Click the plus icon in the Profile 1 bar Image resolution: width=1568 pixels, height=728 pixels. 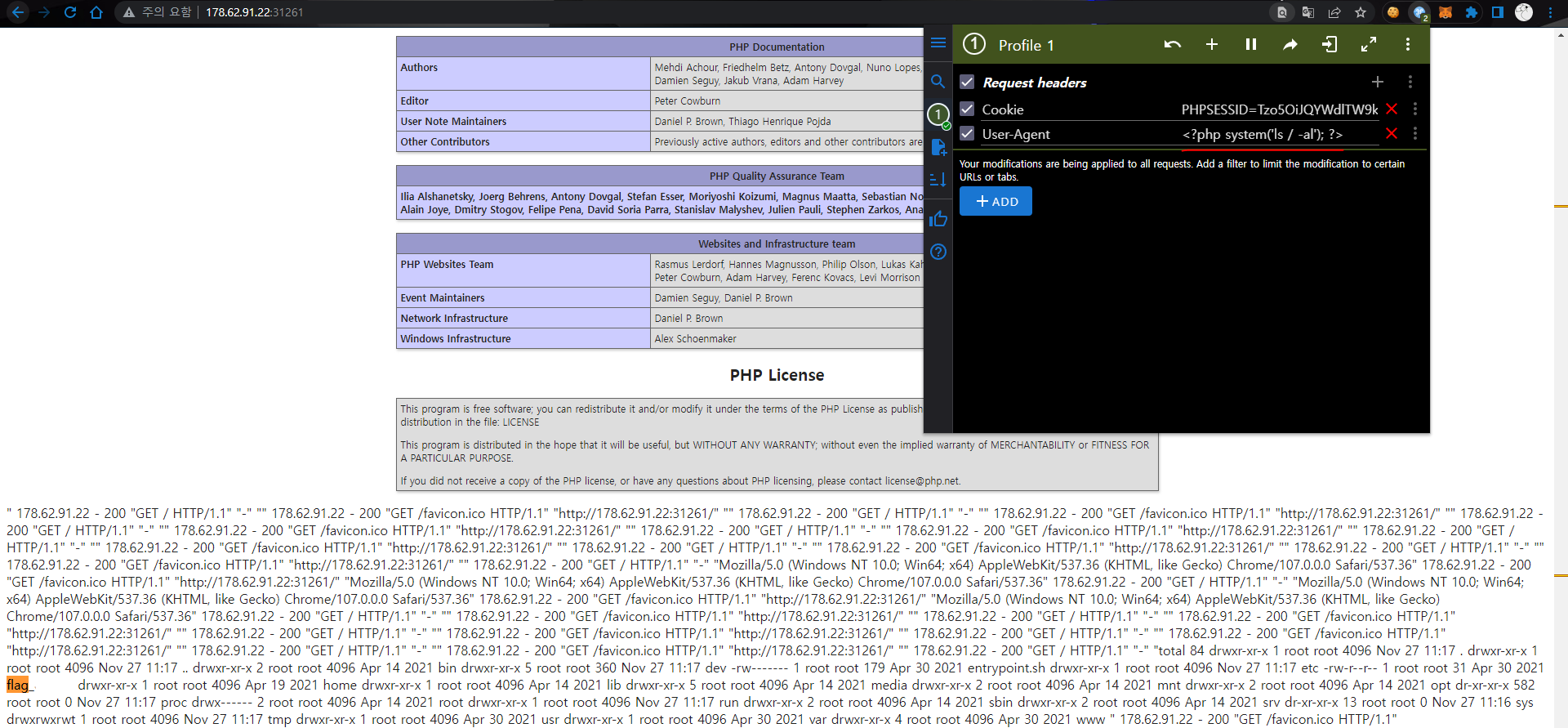click(x=1212, y=44)
